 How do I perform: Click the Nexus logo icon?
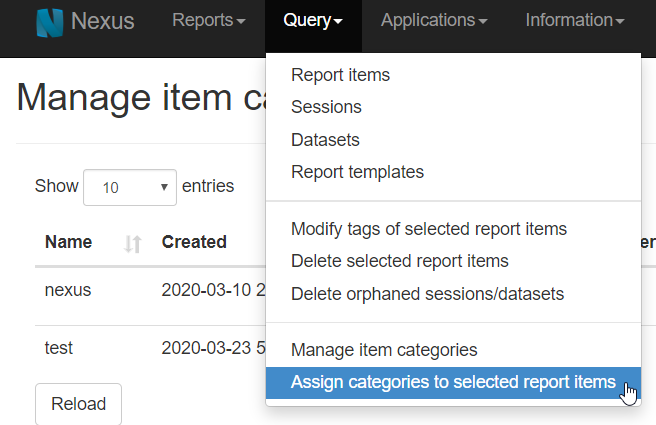coord(49,23)
